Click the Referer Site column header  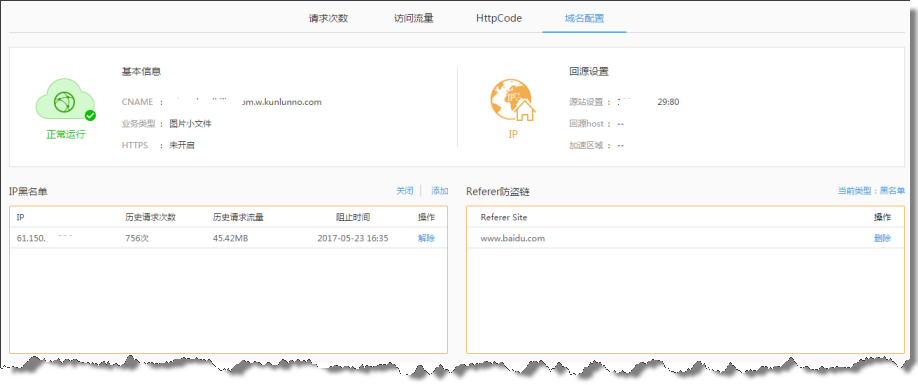(503, 217)
